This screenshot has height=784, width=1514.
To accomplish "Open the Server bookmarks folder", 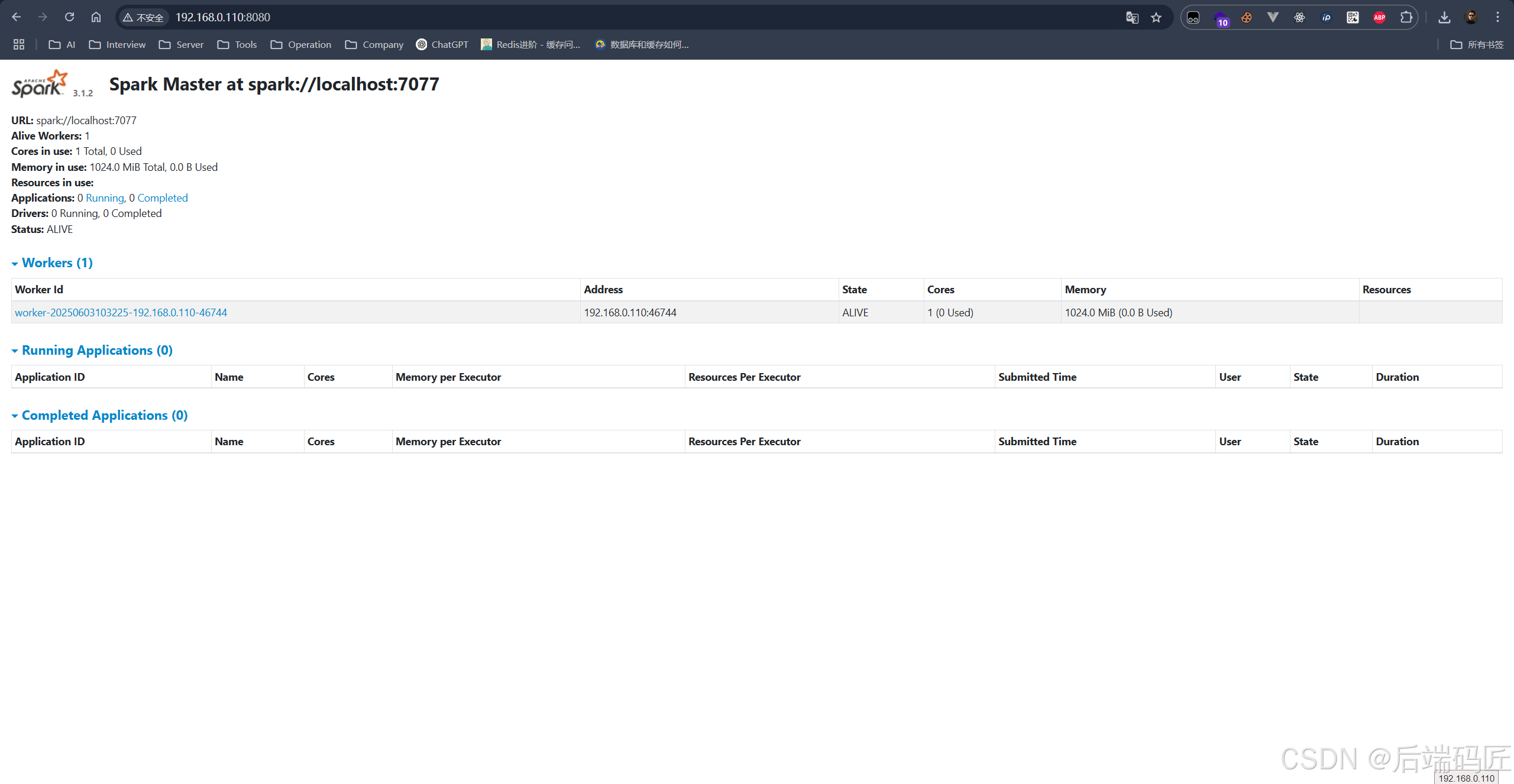I will [x=182, y=44].
